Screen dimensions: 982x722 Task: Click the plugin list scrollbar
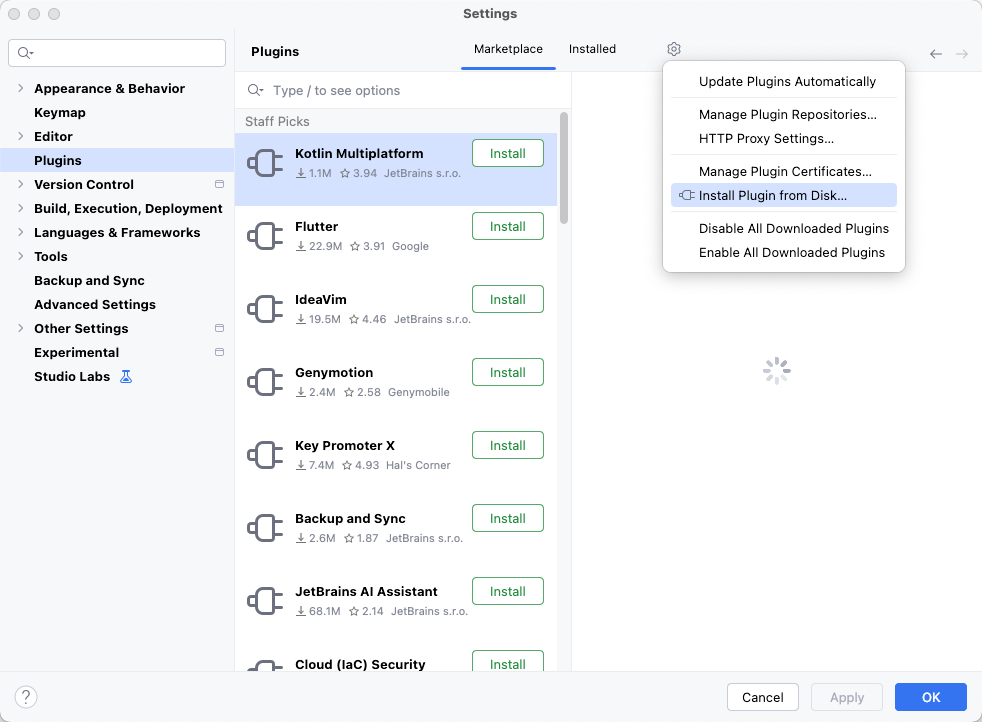564,168
